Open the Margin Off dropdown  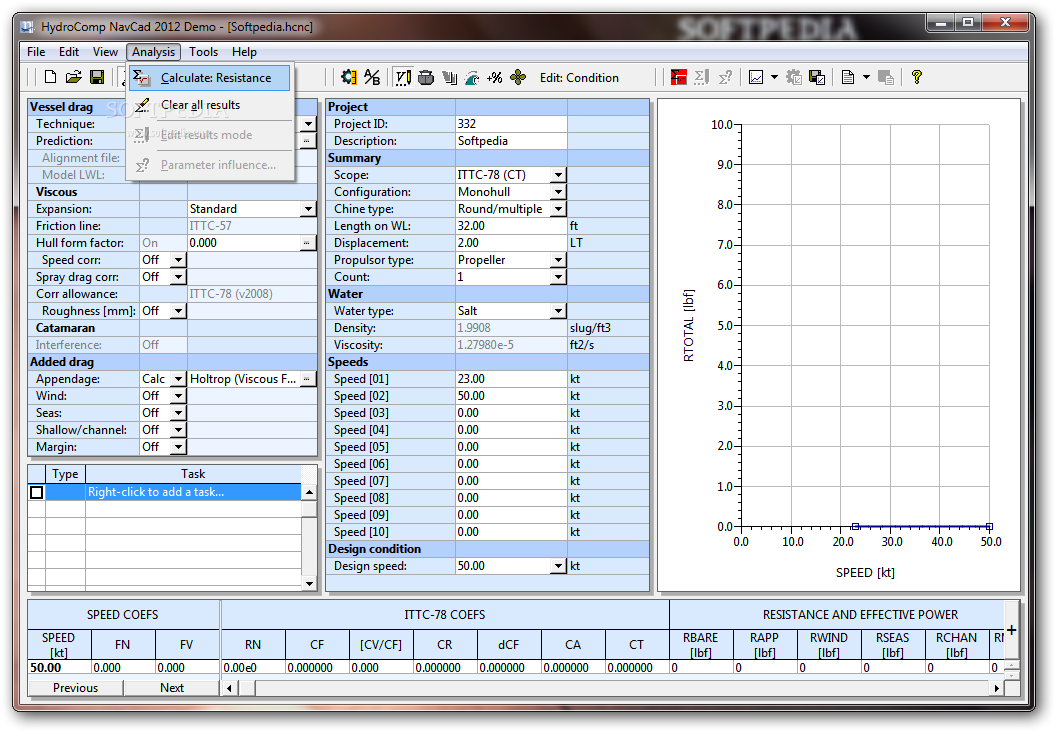178,447
